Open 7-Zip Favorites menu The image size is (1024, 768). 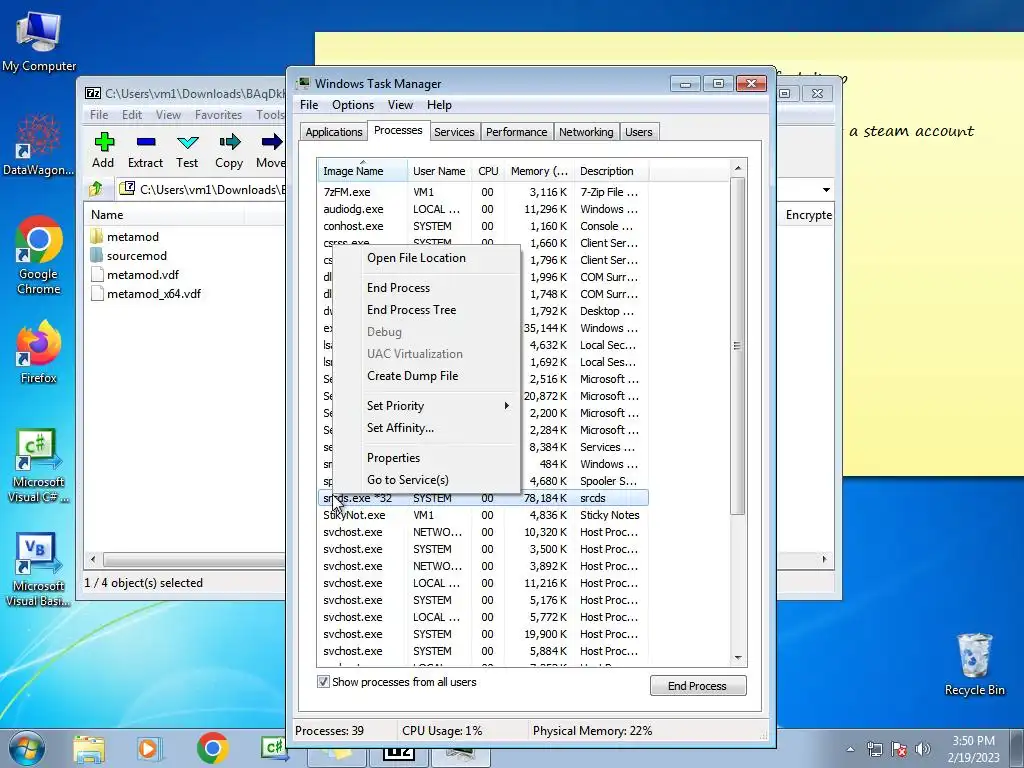coord(218,115)
